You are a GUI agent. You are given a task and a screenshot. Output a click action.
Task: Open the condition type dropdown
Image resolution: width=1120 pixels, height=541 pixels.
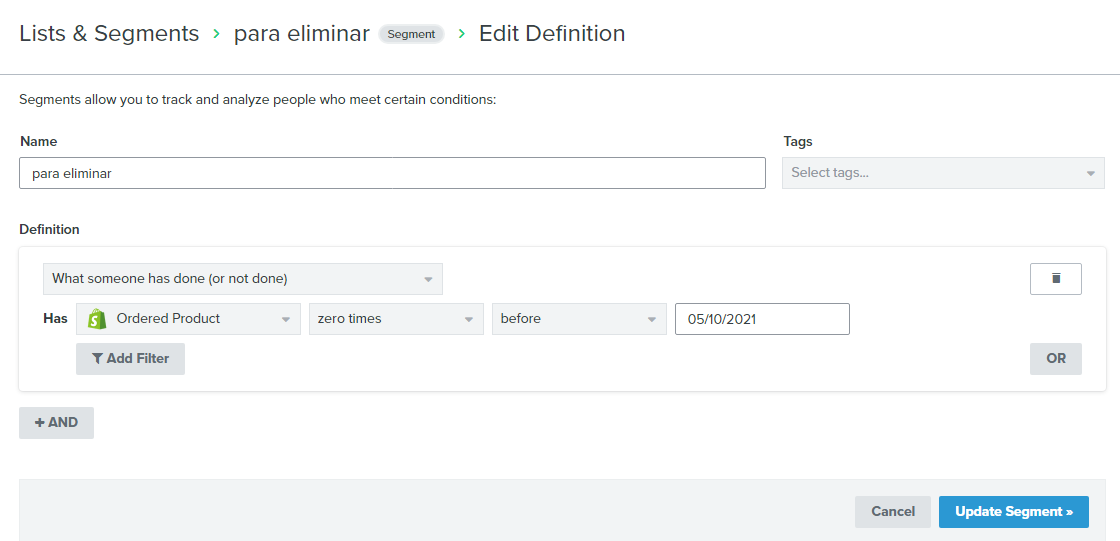[x=243, y=279]
